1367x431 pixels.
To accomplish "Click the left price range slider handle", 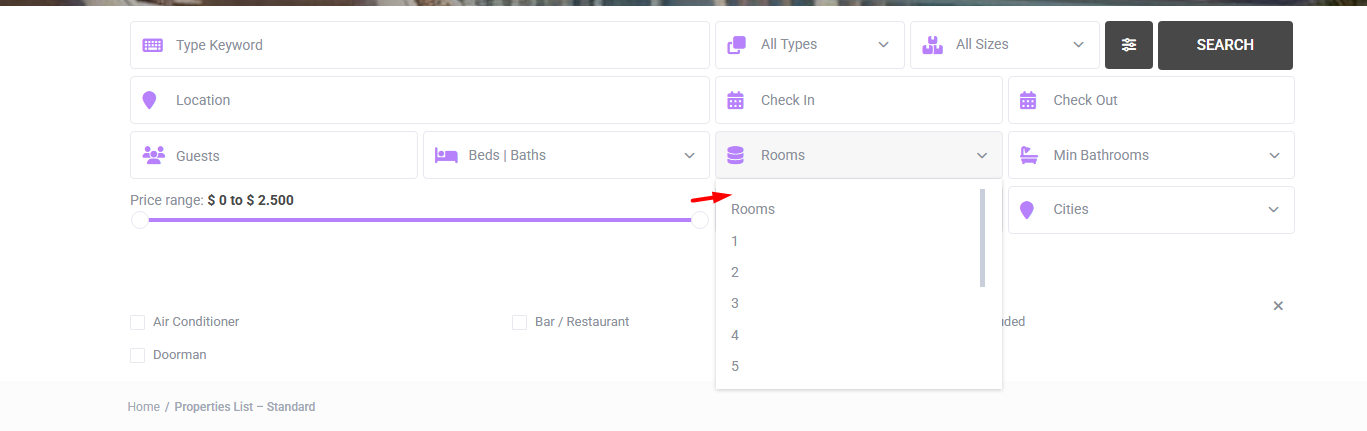I will tap(140, 219).
